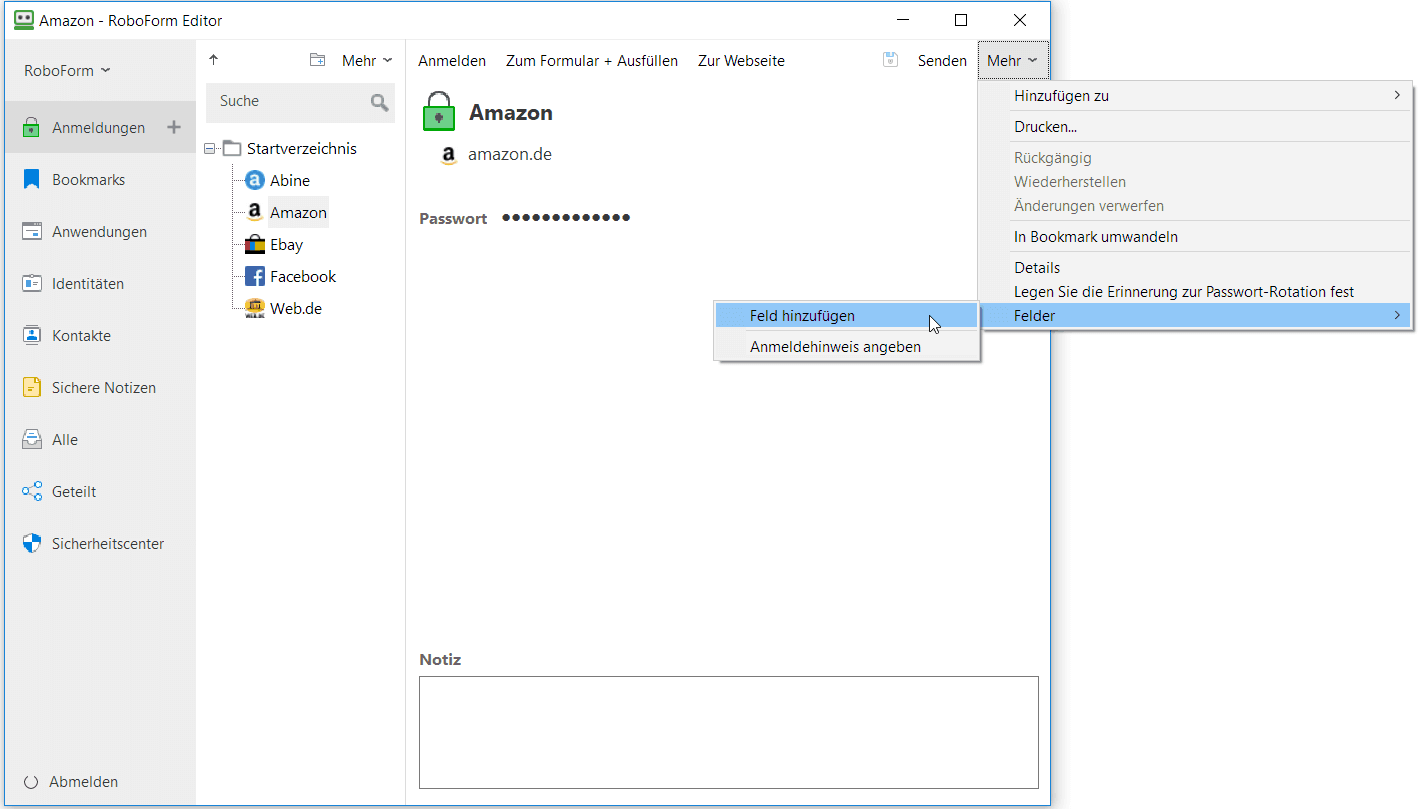
Task: Click the masked Passwort field
Action: pos(566,218)
